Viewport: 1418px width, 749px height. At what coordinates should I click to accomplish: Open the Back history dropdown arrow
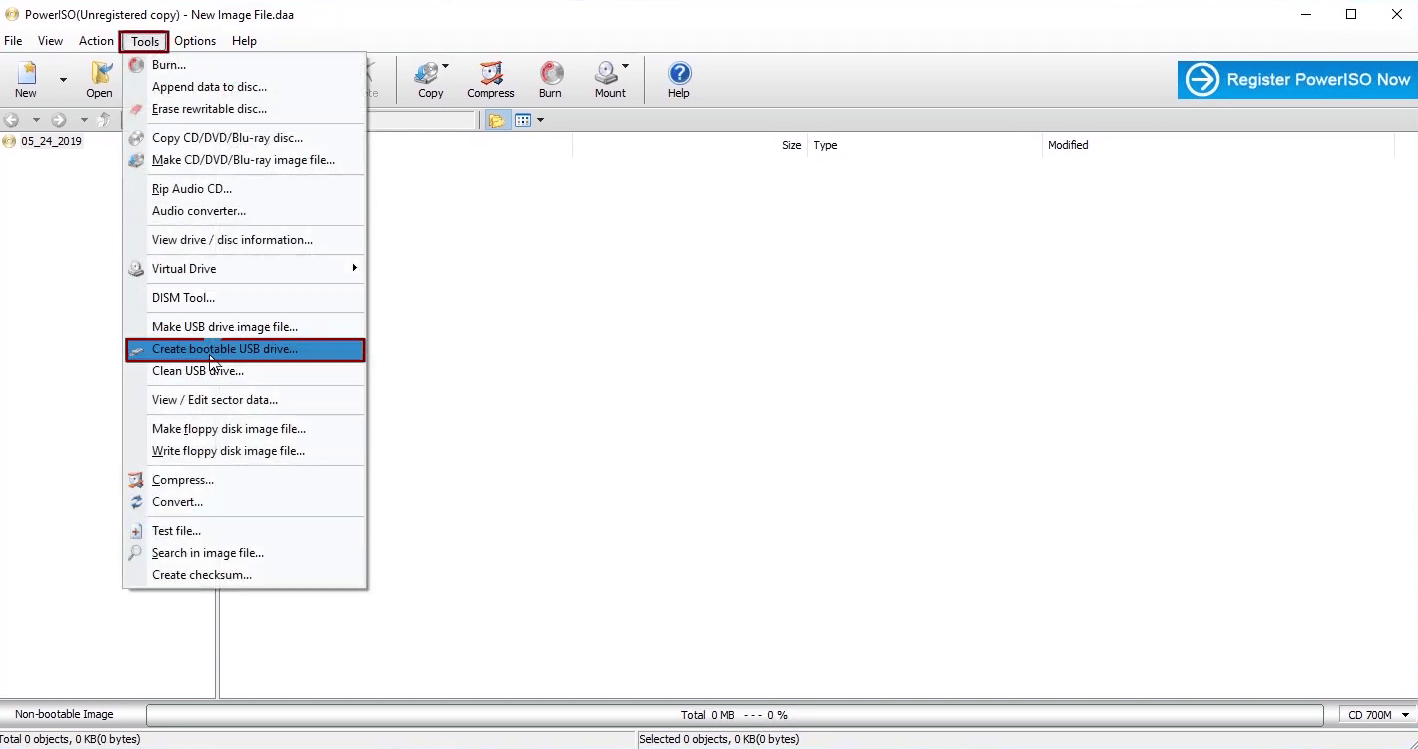36,120
